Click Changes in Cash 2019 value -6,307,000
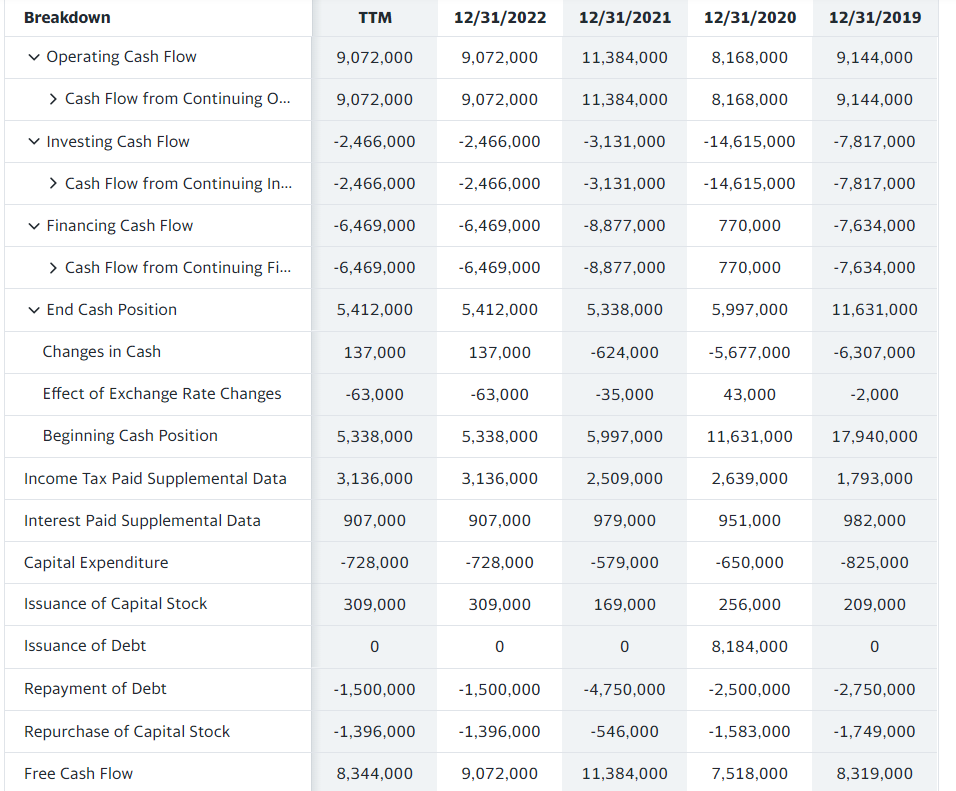The height and width of the screenshot is (791, 956). click(875, 353)
